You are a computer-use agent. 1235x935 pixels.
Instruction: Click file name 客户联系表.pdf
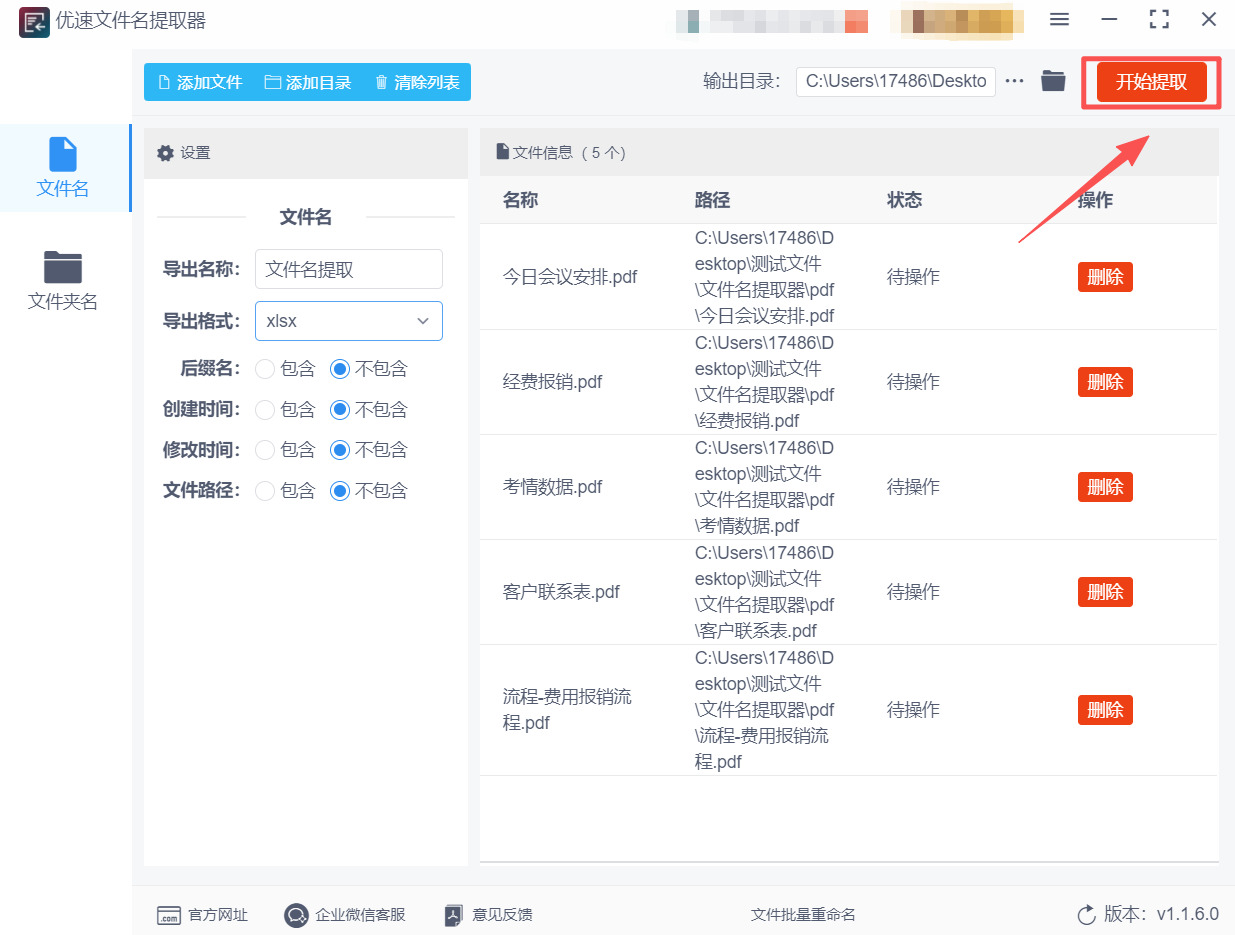point(561,592)
